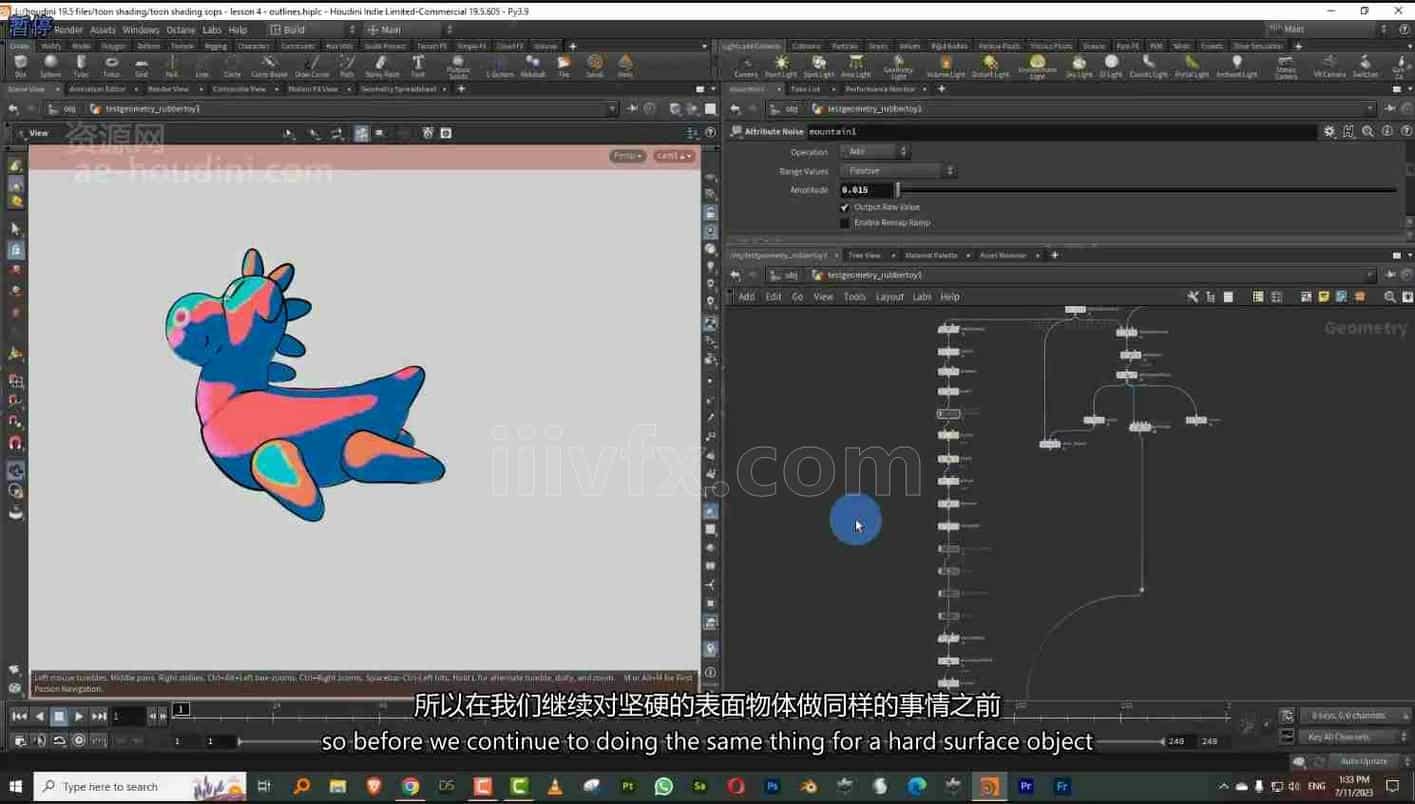Expand the Key All Channels dropdown

click(1353, 737)
